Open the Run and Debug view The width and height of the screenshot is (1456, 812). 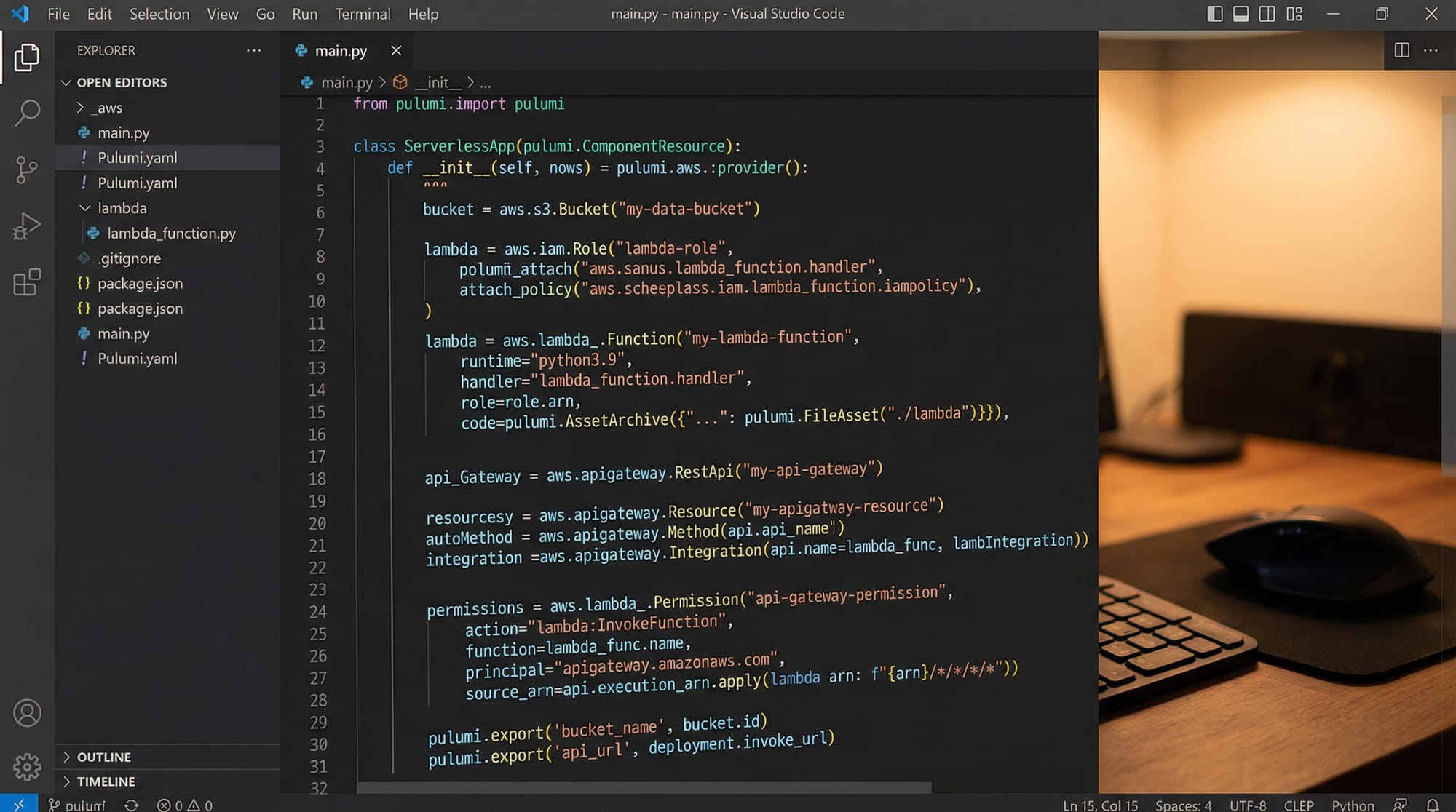27,226
